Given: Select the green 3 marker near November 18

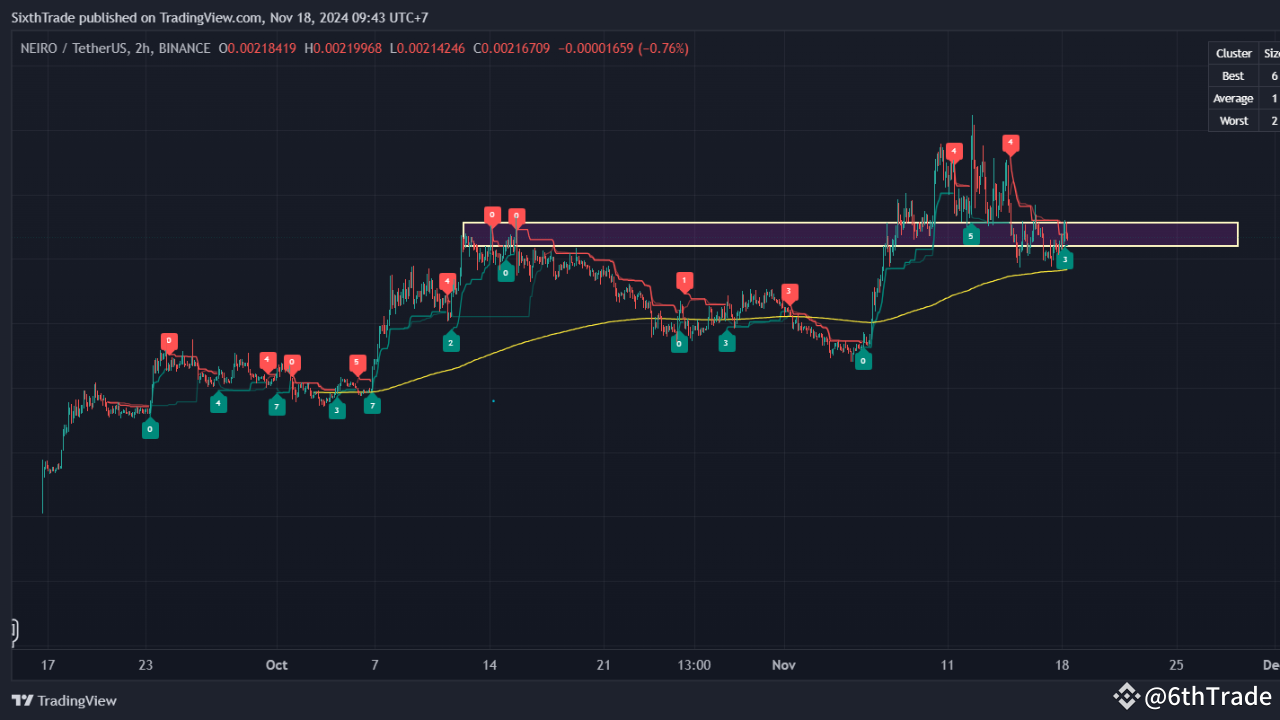Looking at the screenshot, I should tap(1065, 260).
